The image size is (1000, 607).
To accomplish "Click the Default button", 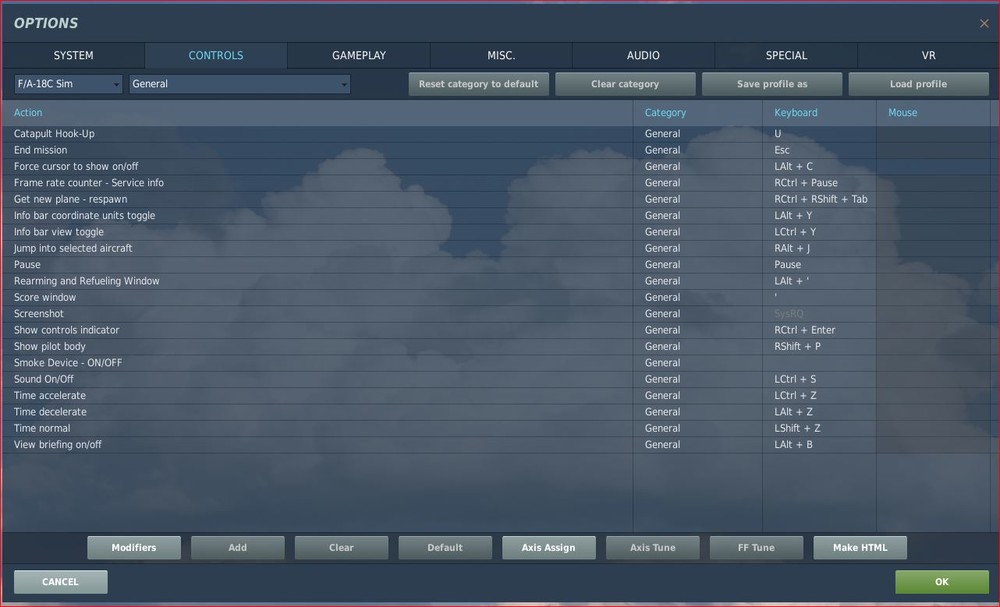I will tap(445, 548).
